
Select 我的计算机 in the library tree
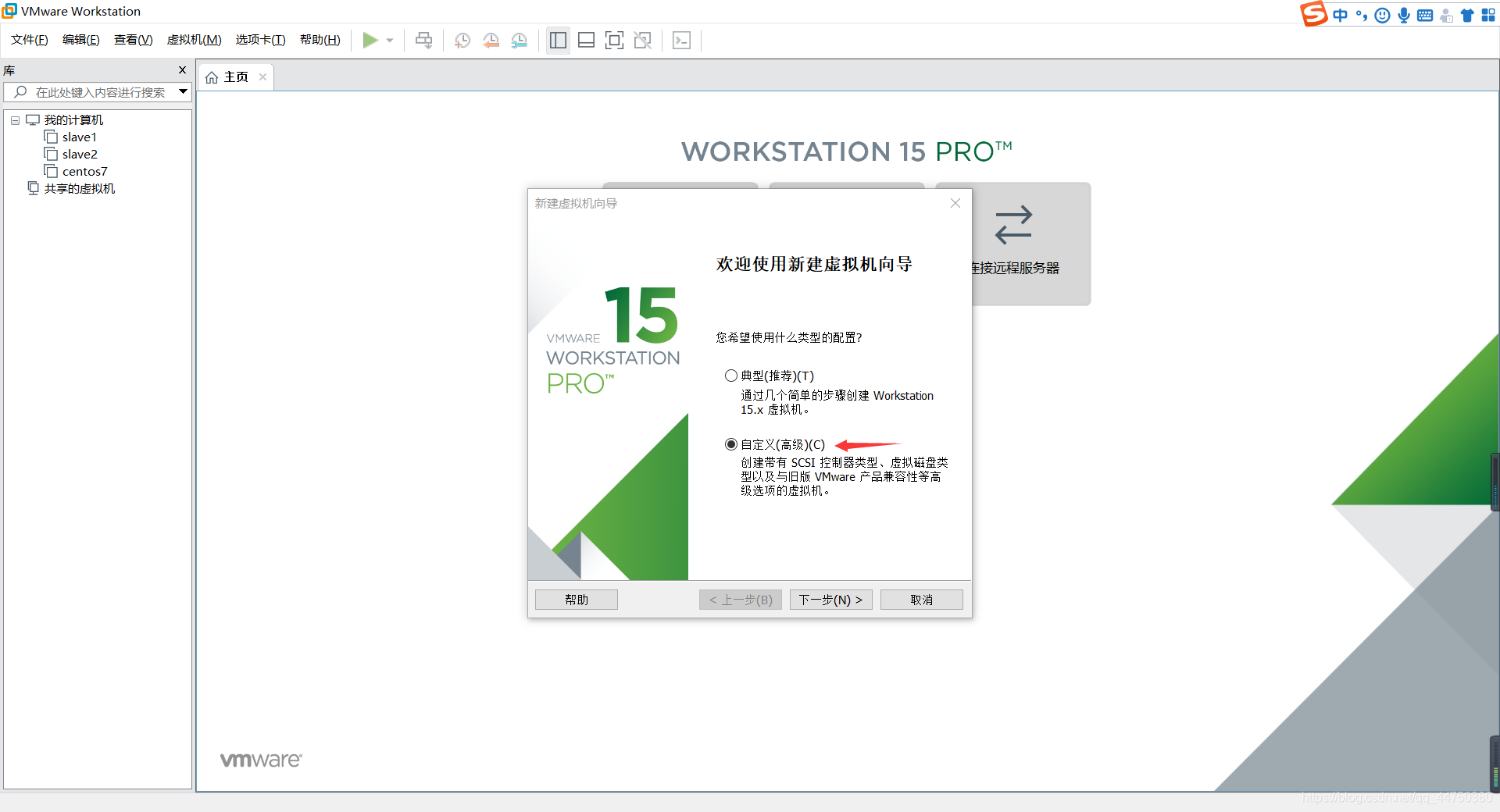pos(73,120)
